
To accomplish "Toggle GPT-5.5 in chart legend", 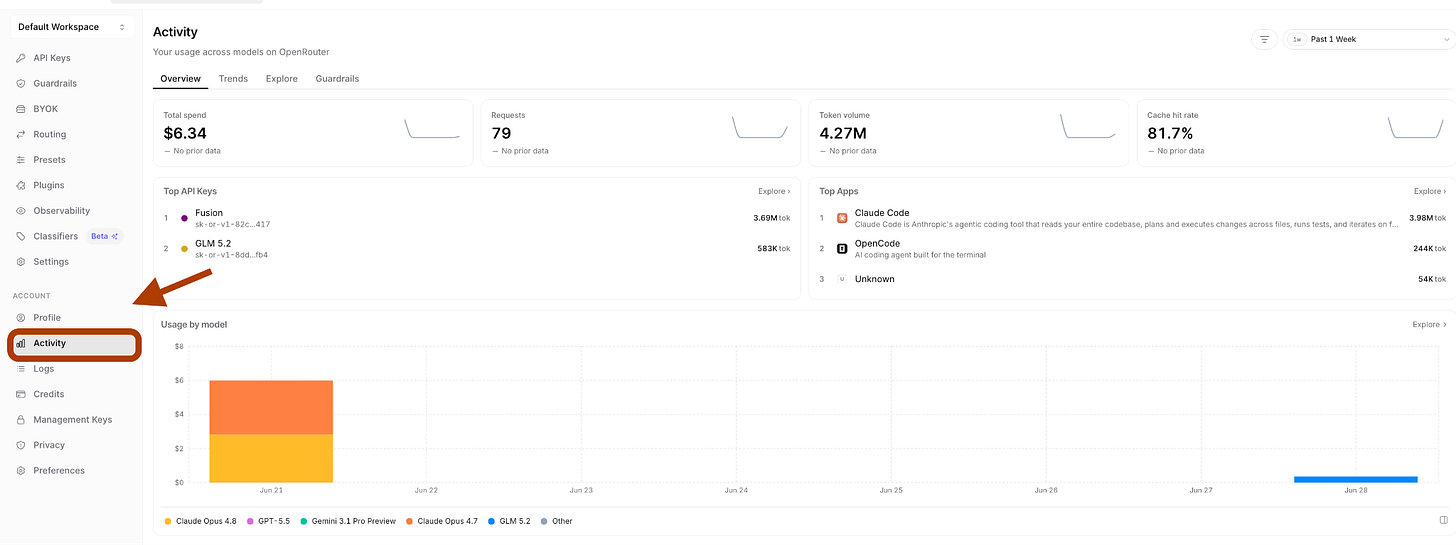I will (268, 521).
